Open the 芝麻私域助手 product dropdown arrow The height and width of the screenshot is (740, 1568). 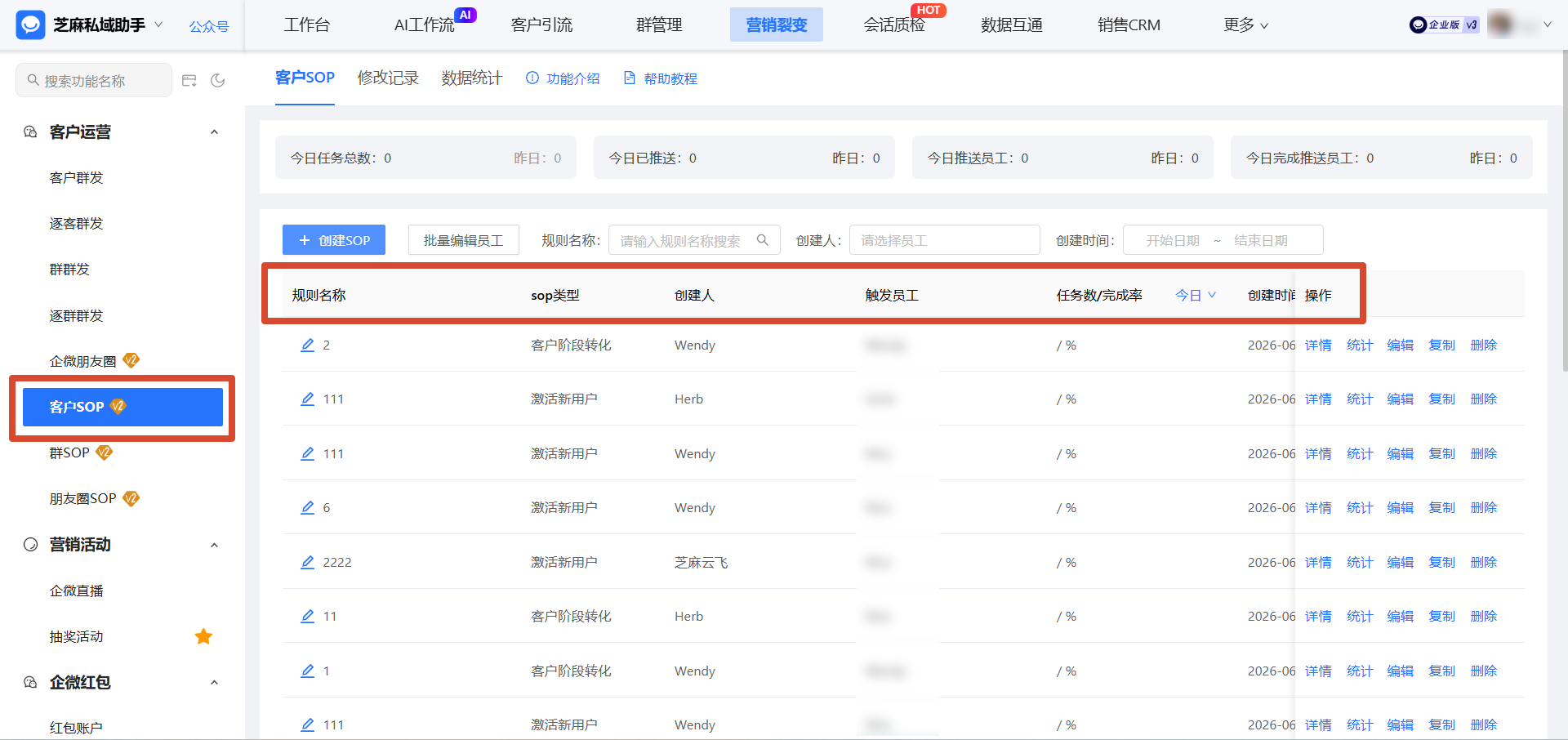[158, 25]
